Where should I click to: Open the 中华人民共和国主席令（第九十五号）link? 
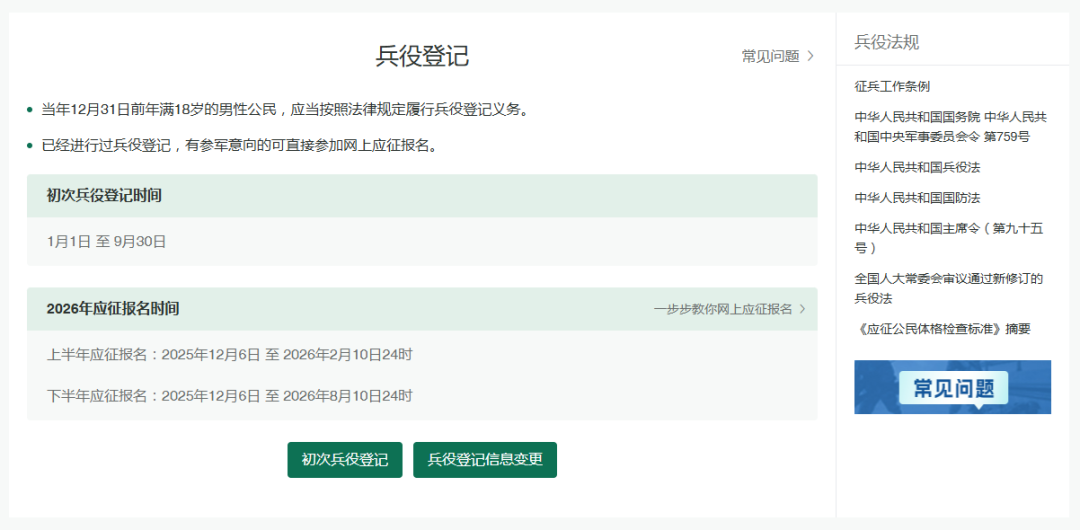[948, 238]
